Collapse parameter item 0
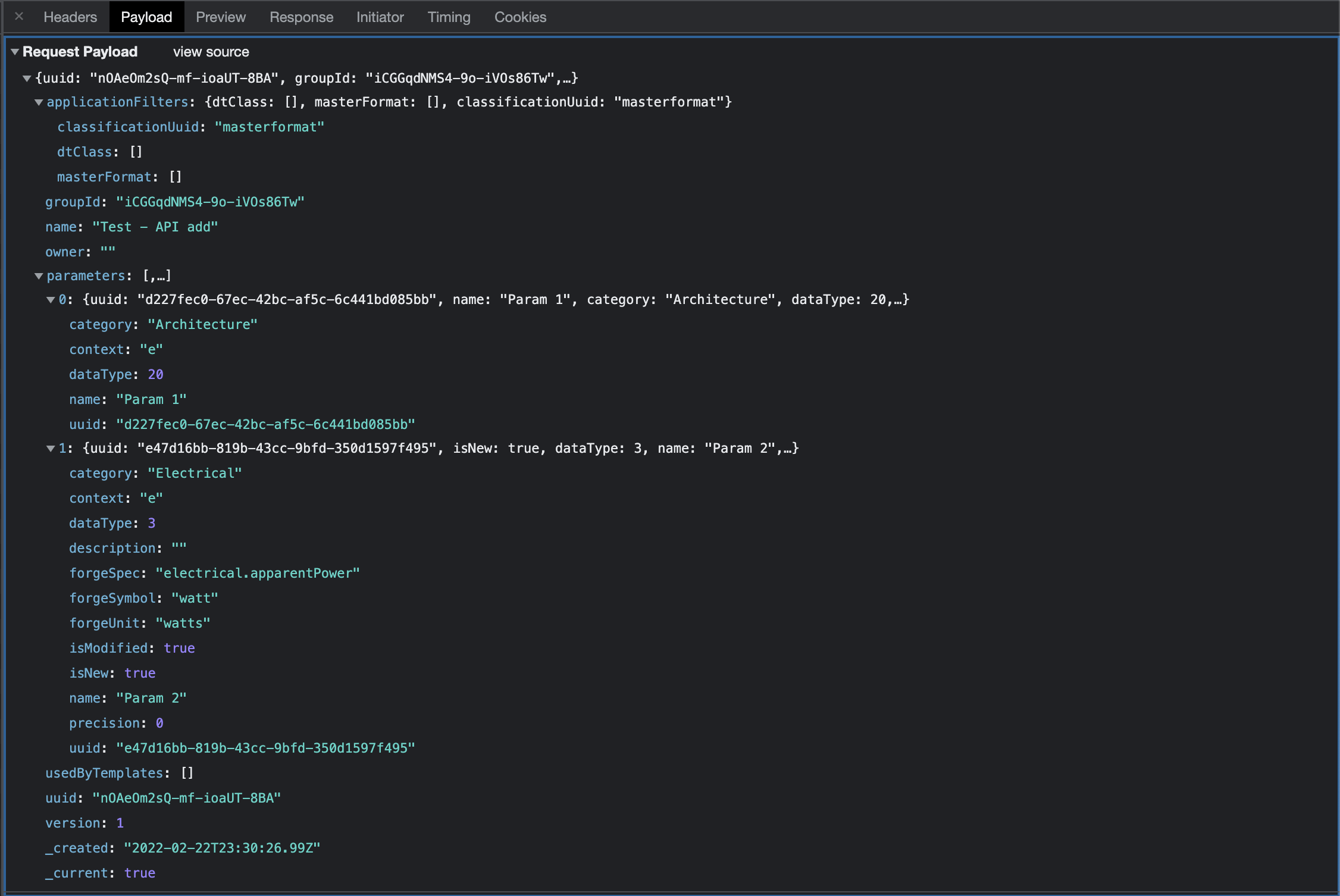 tap(51, 300)
